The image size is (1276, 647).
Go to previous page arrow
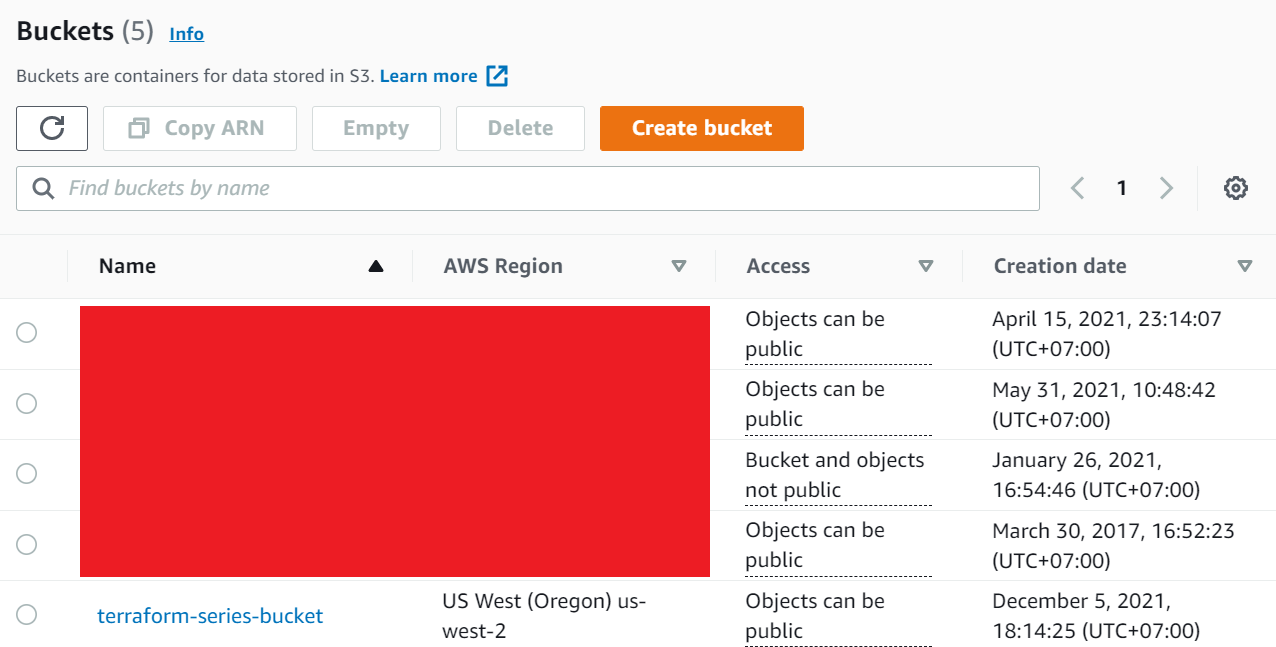point(1077,188)
